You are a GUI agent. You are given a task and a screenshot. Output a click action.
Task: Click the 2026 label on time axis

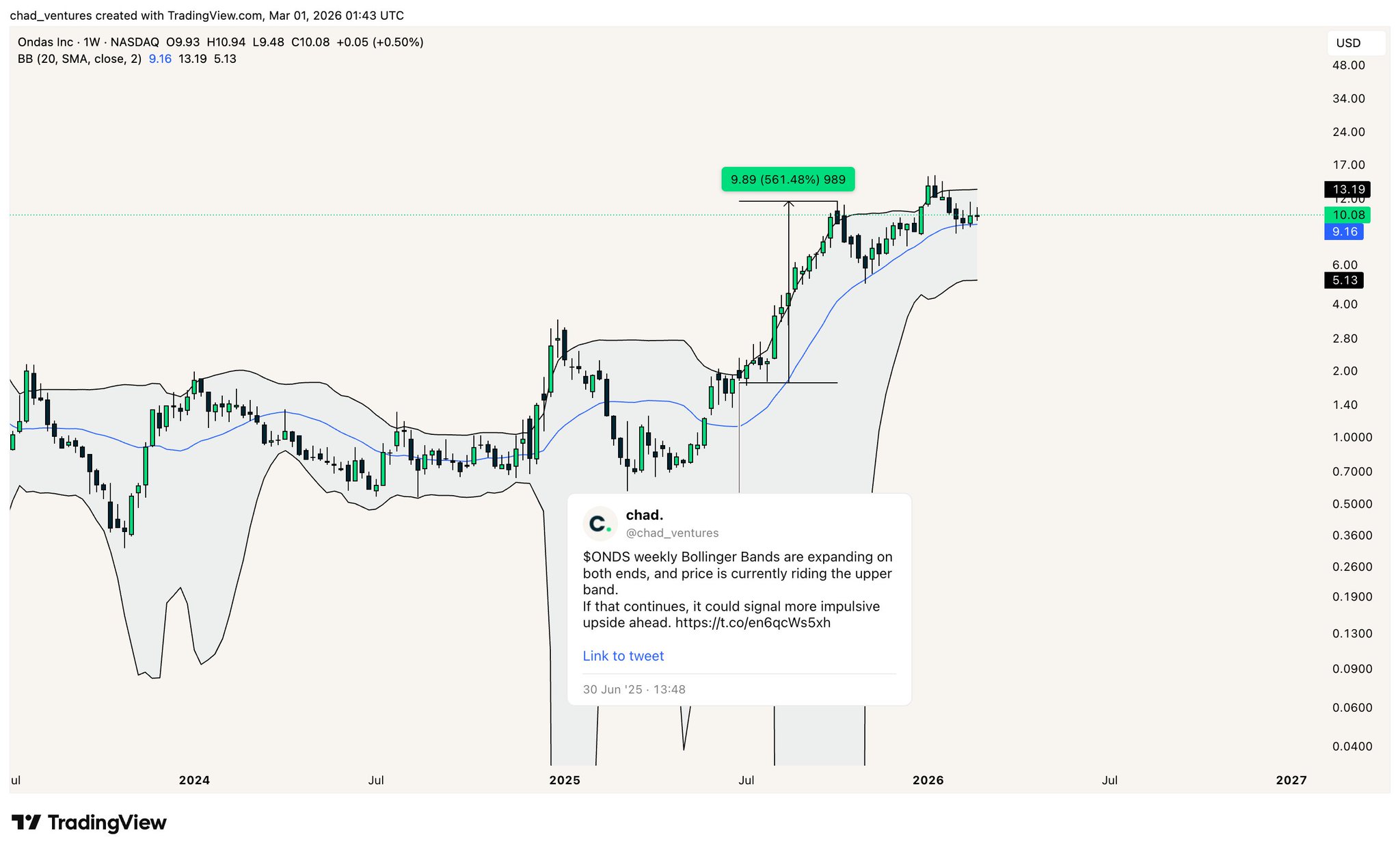[928, 780]
